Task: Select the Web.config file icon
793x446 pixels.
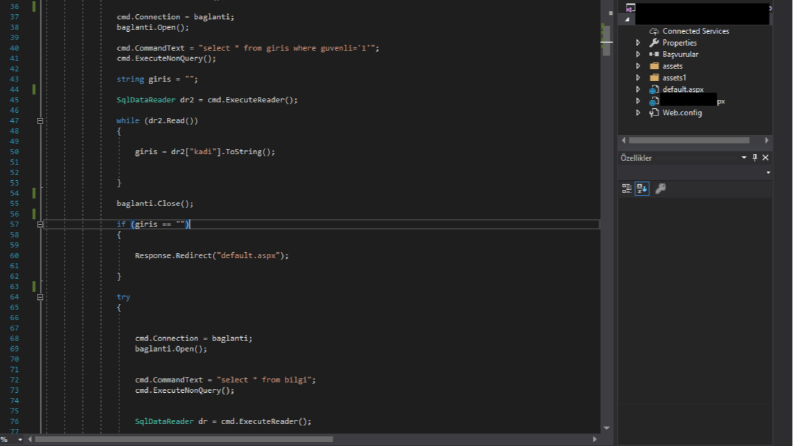Action: (654, 113)
